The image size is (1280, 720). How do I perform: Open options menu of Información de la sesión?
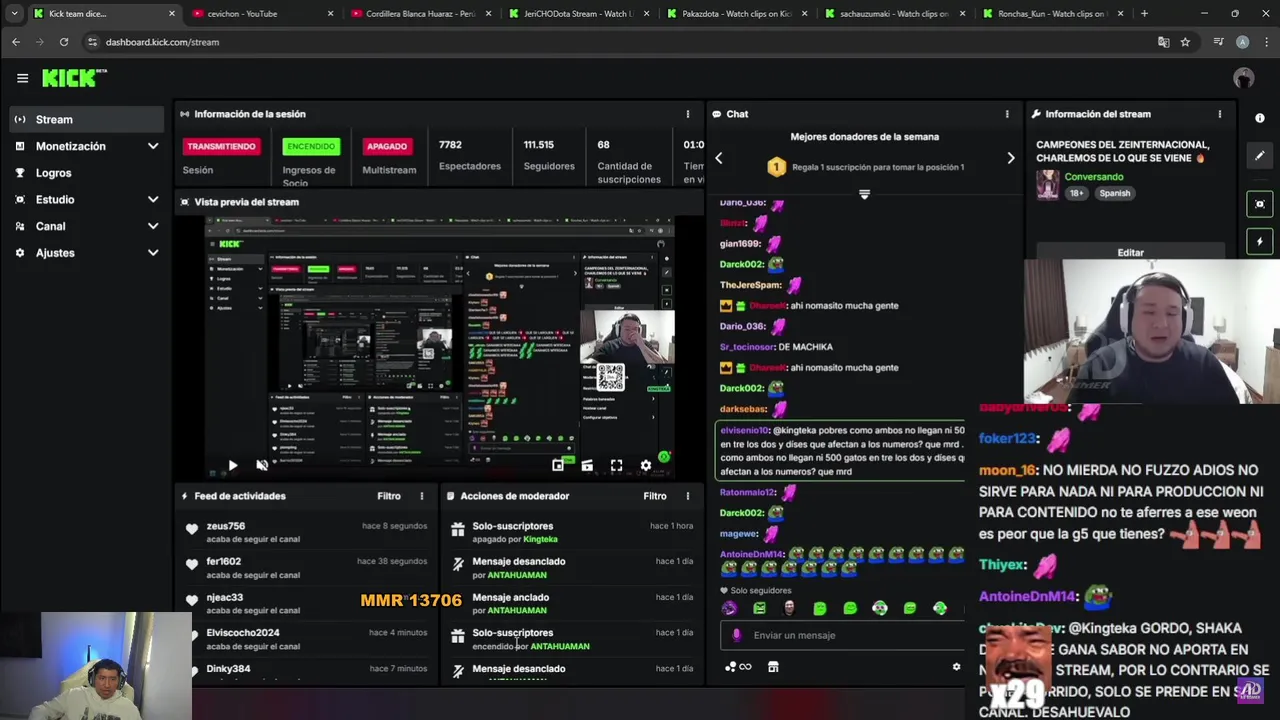[687, 114]
